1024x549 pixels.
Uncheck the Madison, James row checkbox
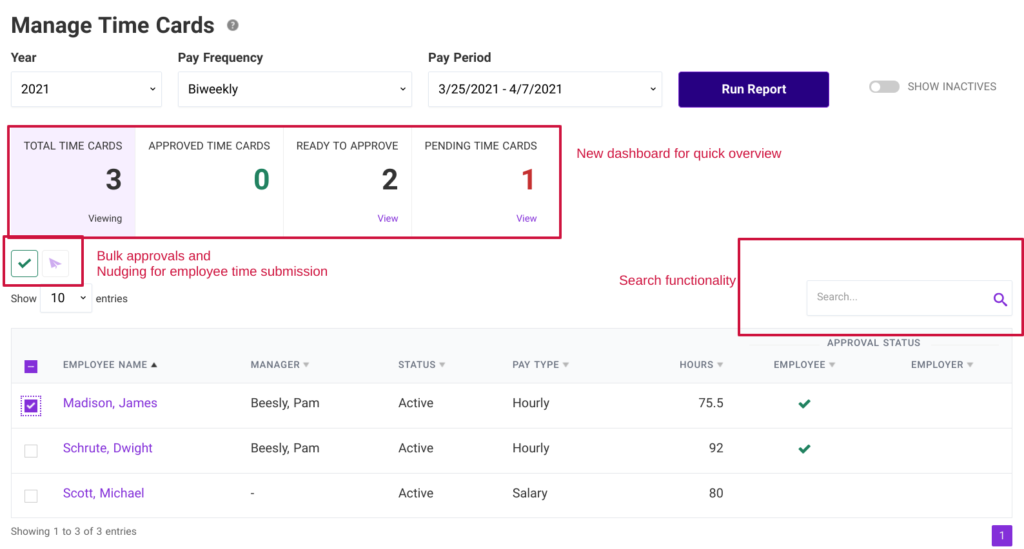click(31, 405)
